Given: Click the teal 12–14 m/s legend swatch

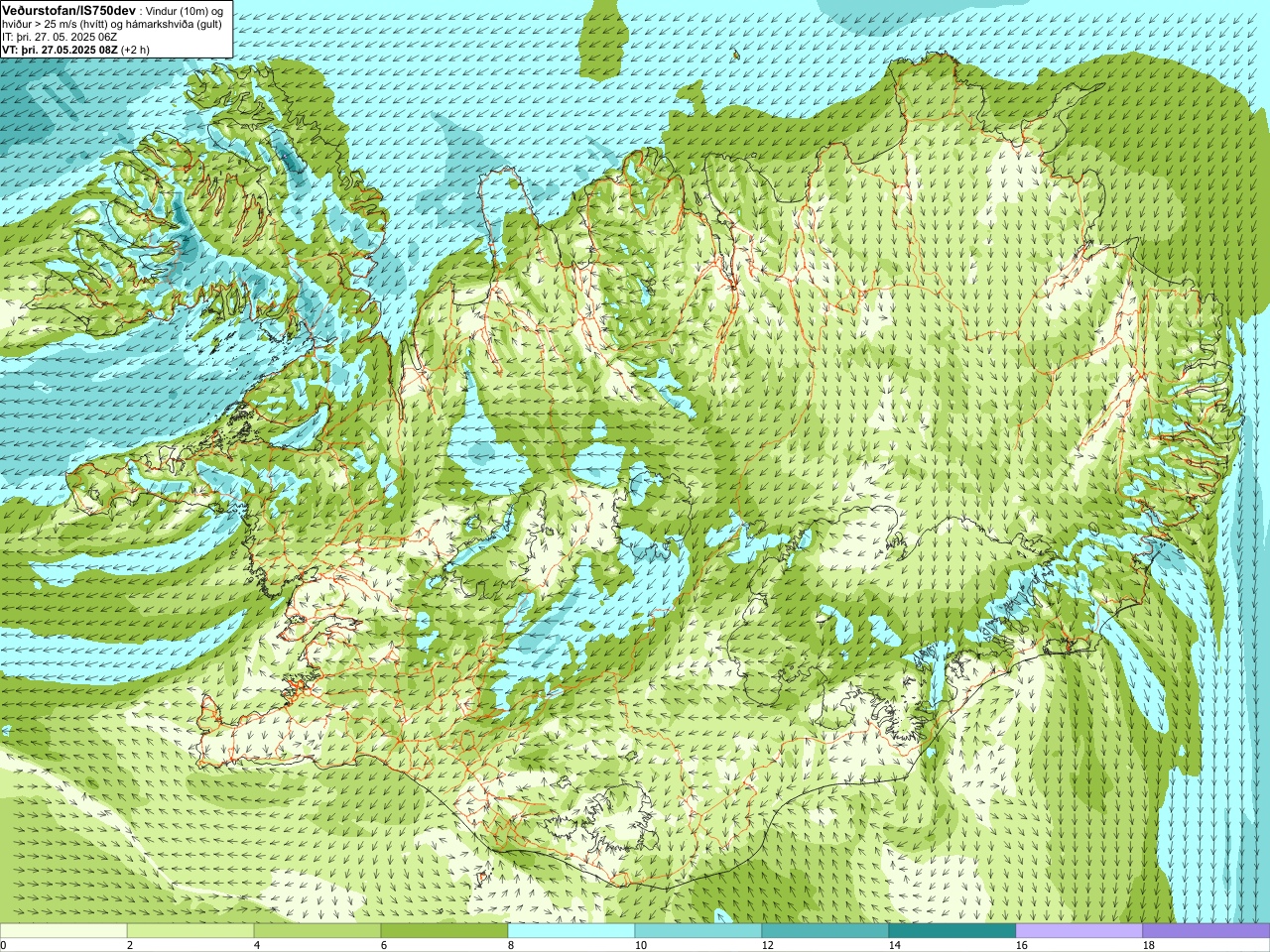Looking at the screenshot, I should click(825, 931).
